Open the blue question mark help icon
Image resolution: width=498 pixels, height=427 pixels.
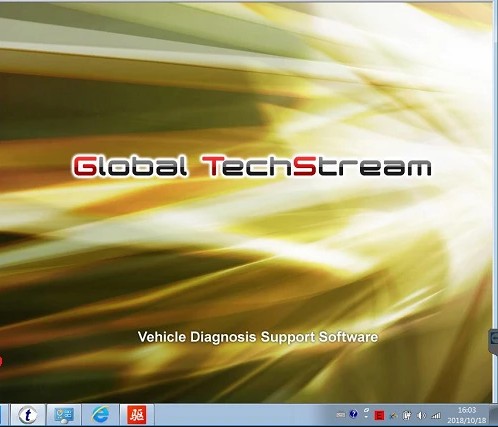pyautogui.click(x=353, y=414)
